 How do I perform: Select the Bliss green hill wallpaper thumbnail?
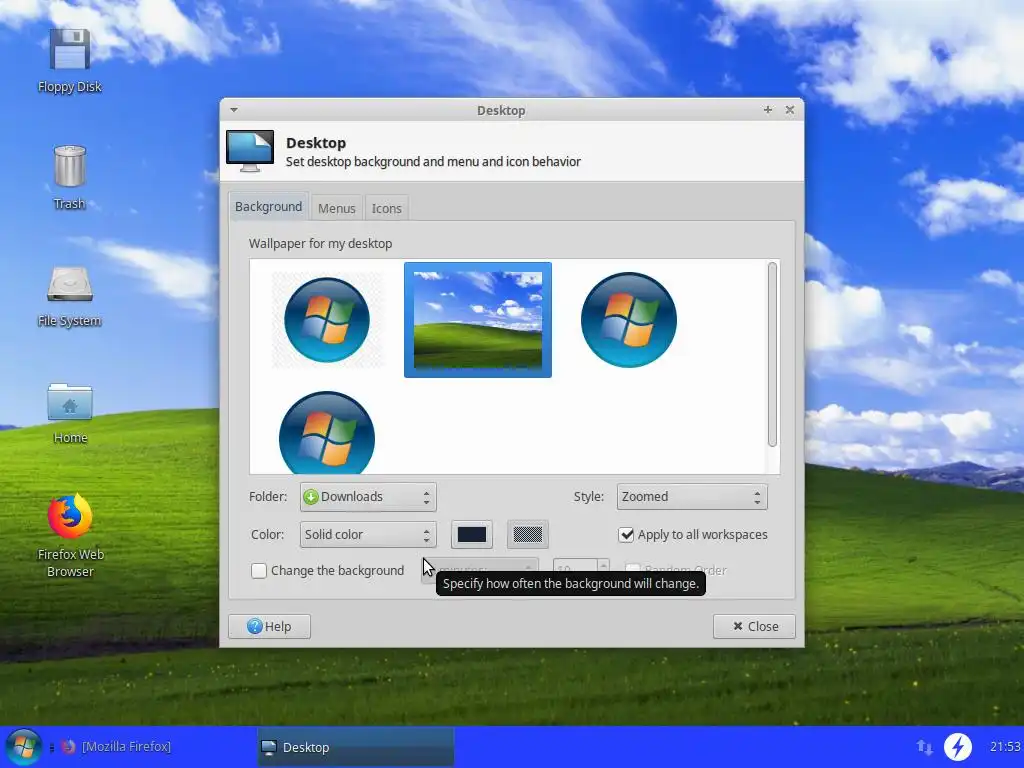click(478, 320)
